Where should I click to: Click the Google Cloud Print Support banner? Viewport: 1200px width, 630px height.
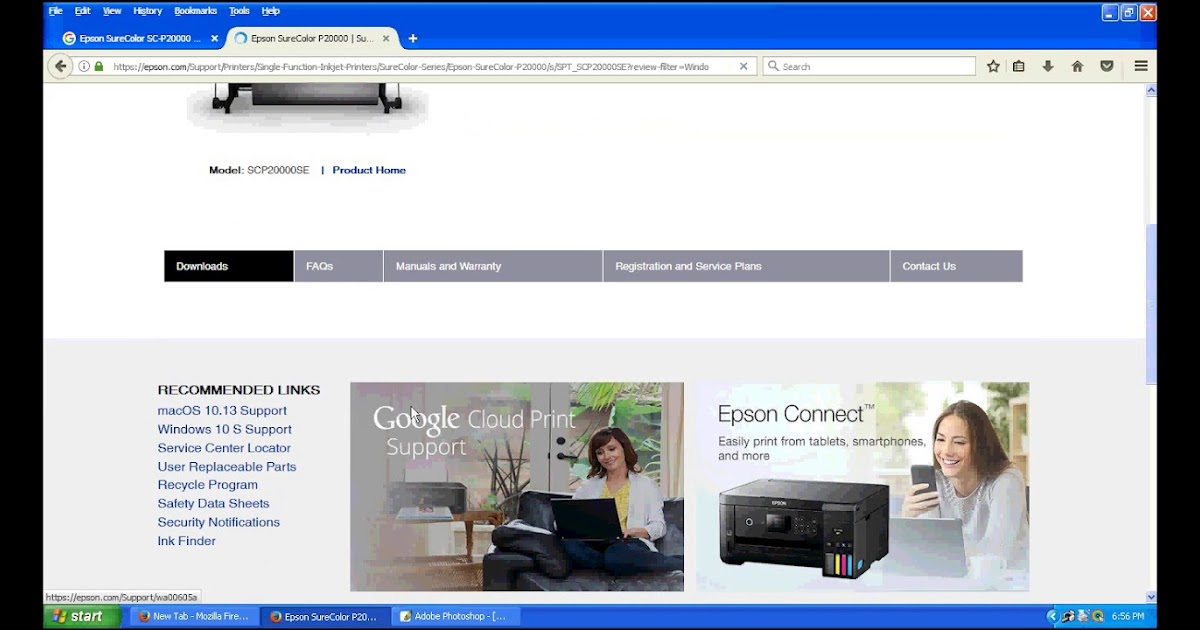(517, 486)
